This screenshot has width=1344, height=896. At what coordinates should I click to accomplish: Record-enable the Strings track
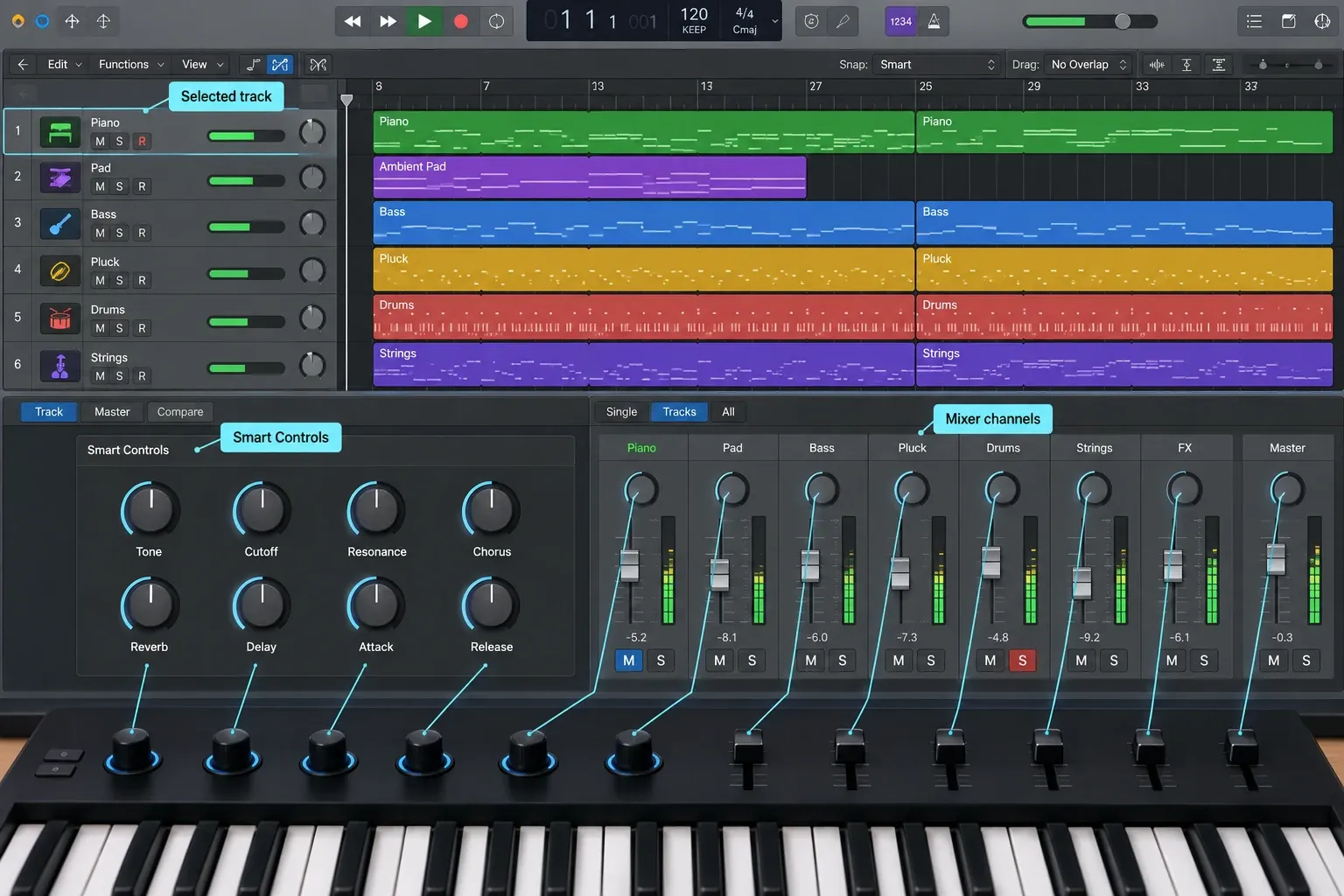142,375
